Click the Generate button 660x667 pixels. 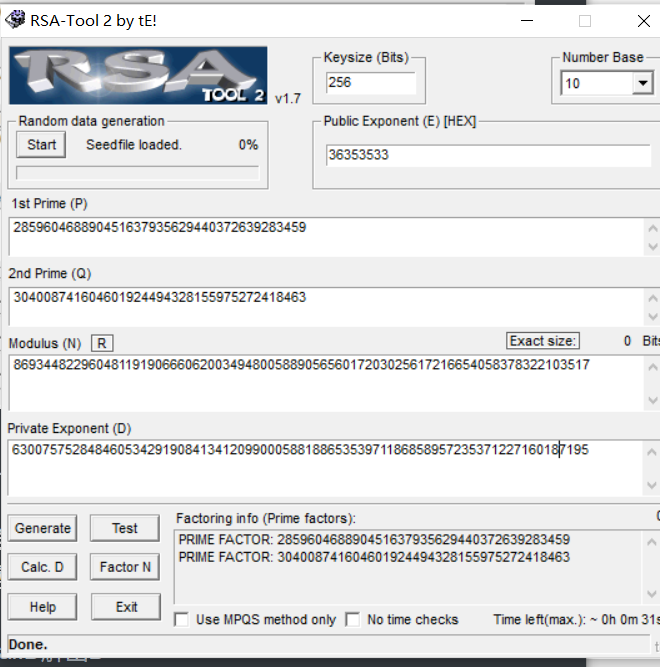coord(43,528)
